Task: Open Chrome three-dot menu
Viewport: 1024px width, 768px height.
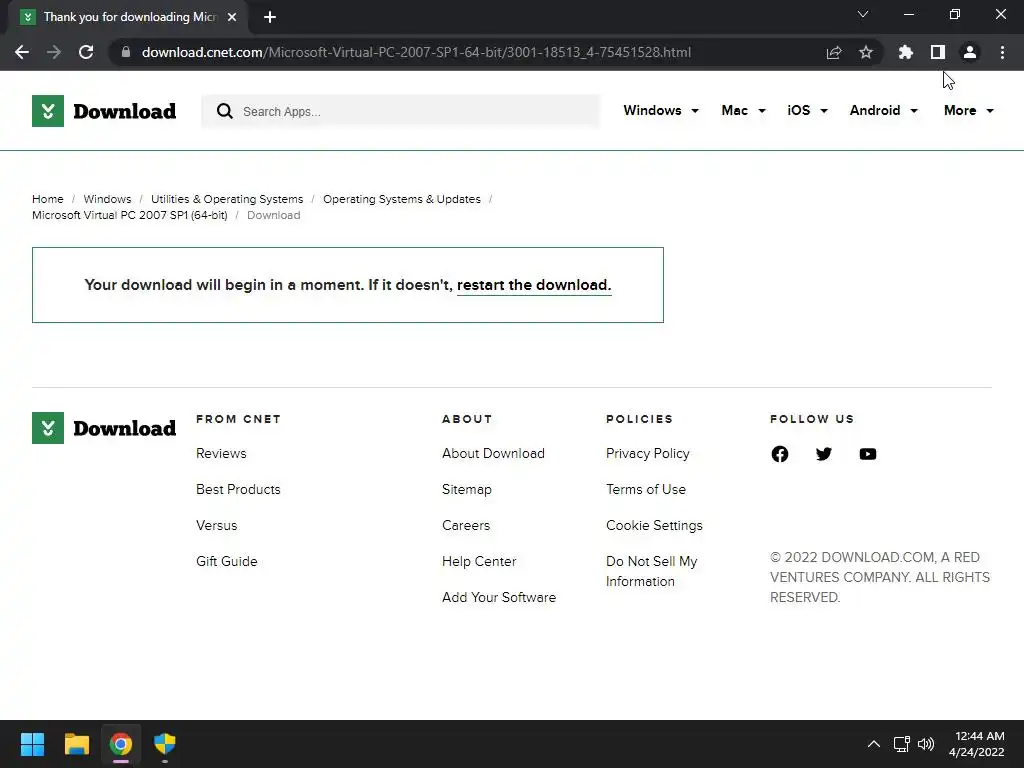Action: click(x=1002, y=52)
